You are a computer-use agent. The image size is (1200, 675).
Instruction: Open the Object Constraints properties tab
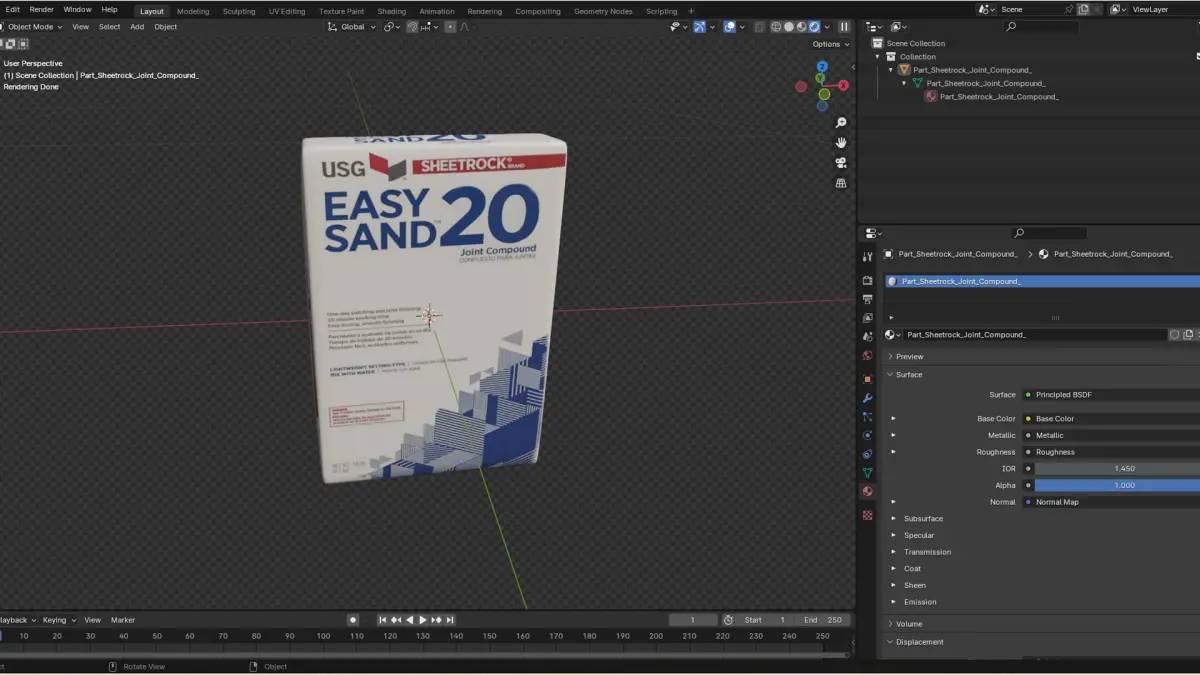pyautogui.click(x=867, y=454)
